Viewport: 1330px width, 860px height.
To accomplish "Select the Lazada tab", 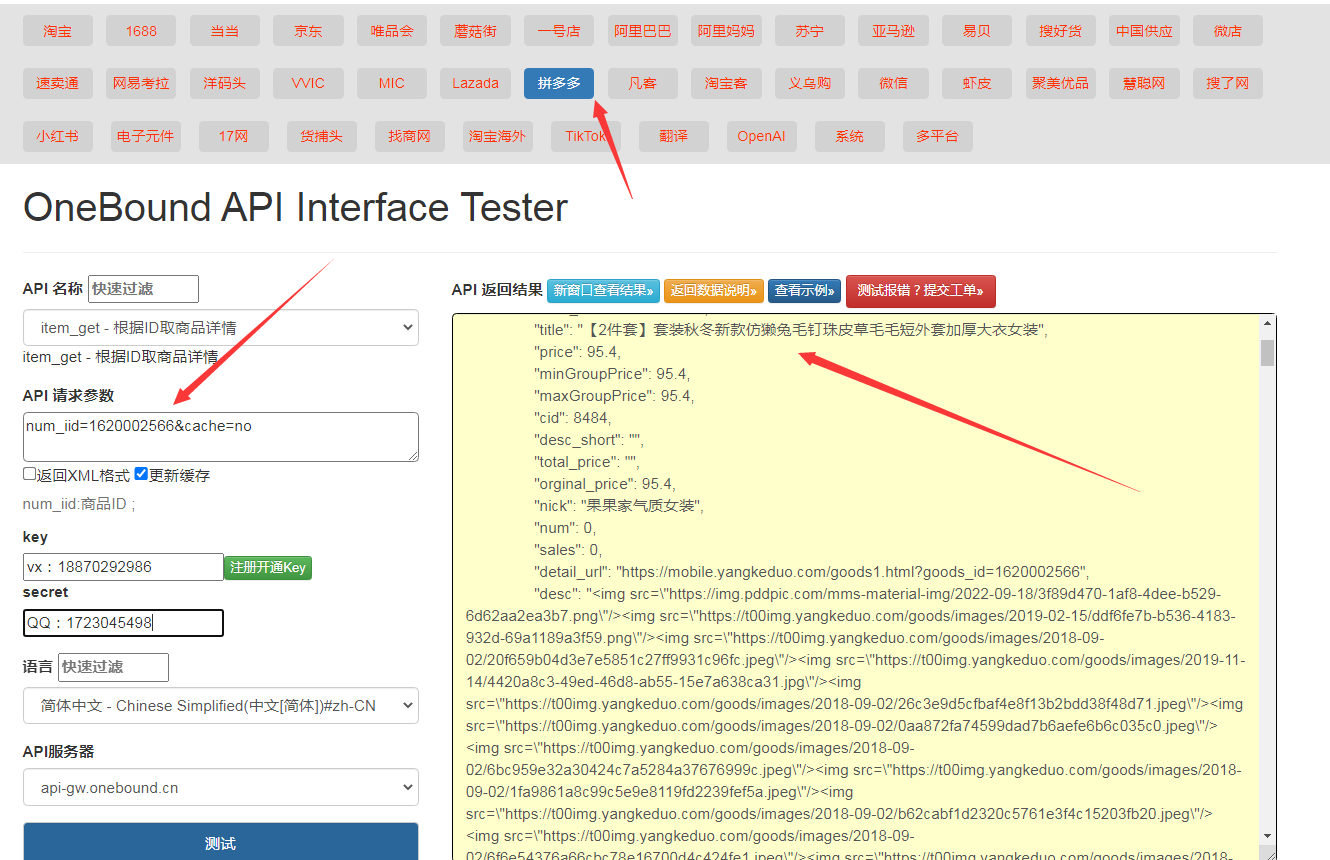I will pyautogui.click(x=475, y=83).
